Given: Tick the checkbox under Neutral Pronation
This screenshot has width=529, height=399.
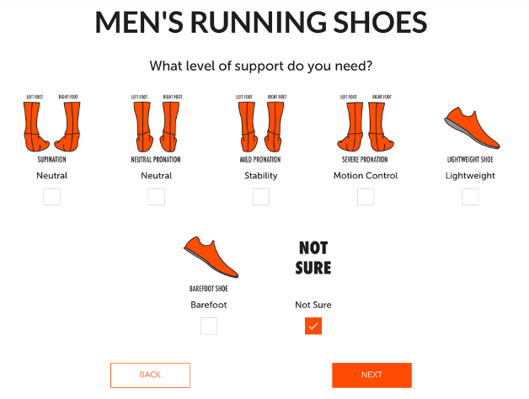Looking at the screenshot, I should 156,197.
